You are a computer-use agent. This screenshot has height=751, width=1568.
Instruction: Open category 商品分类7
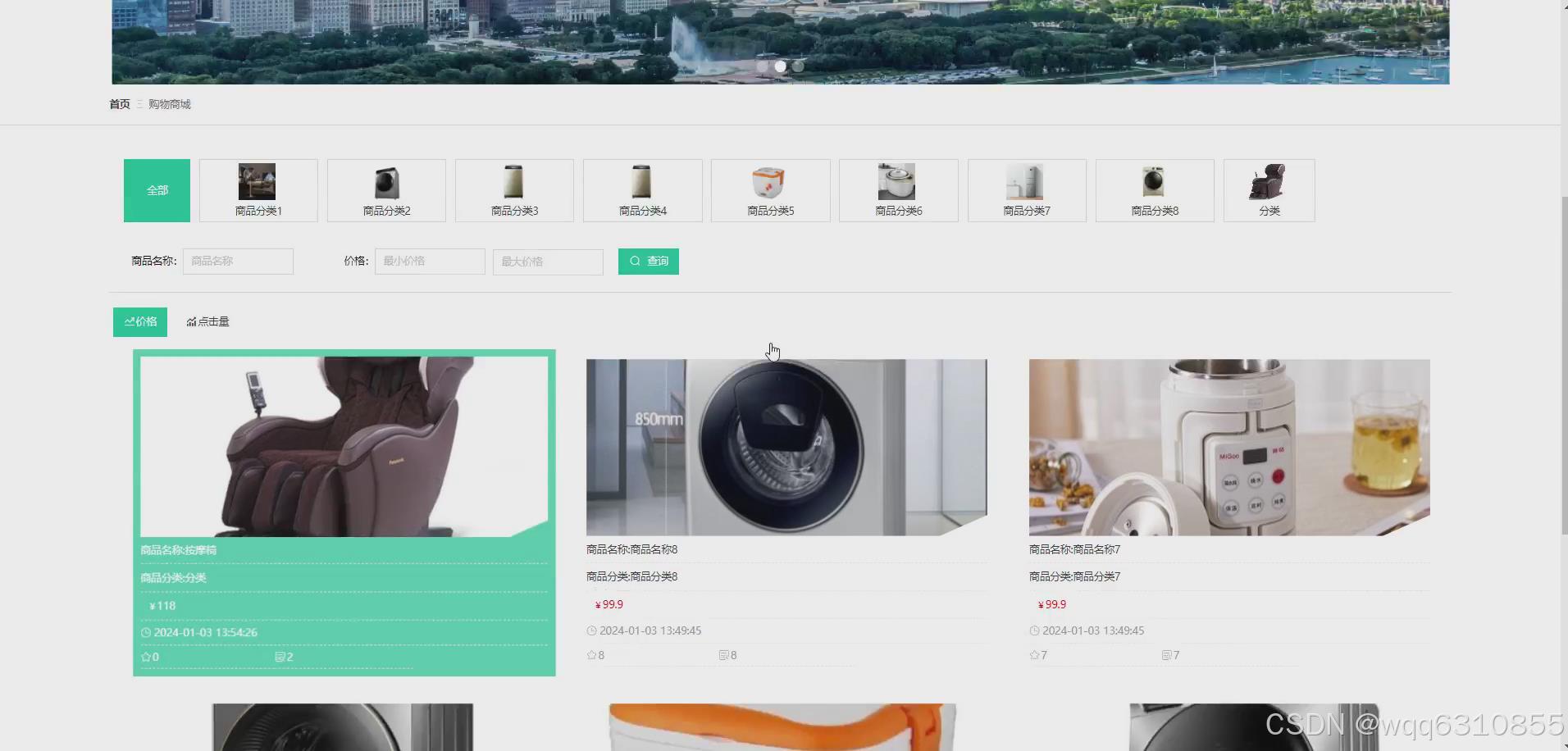(x=1027, y=190)
